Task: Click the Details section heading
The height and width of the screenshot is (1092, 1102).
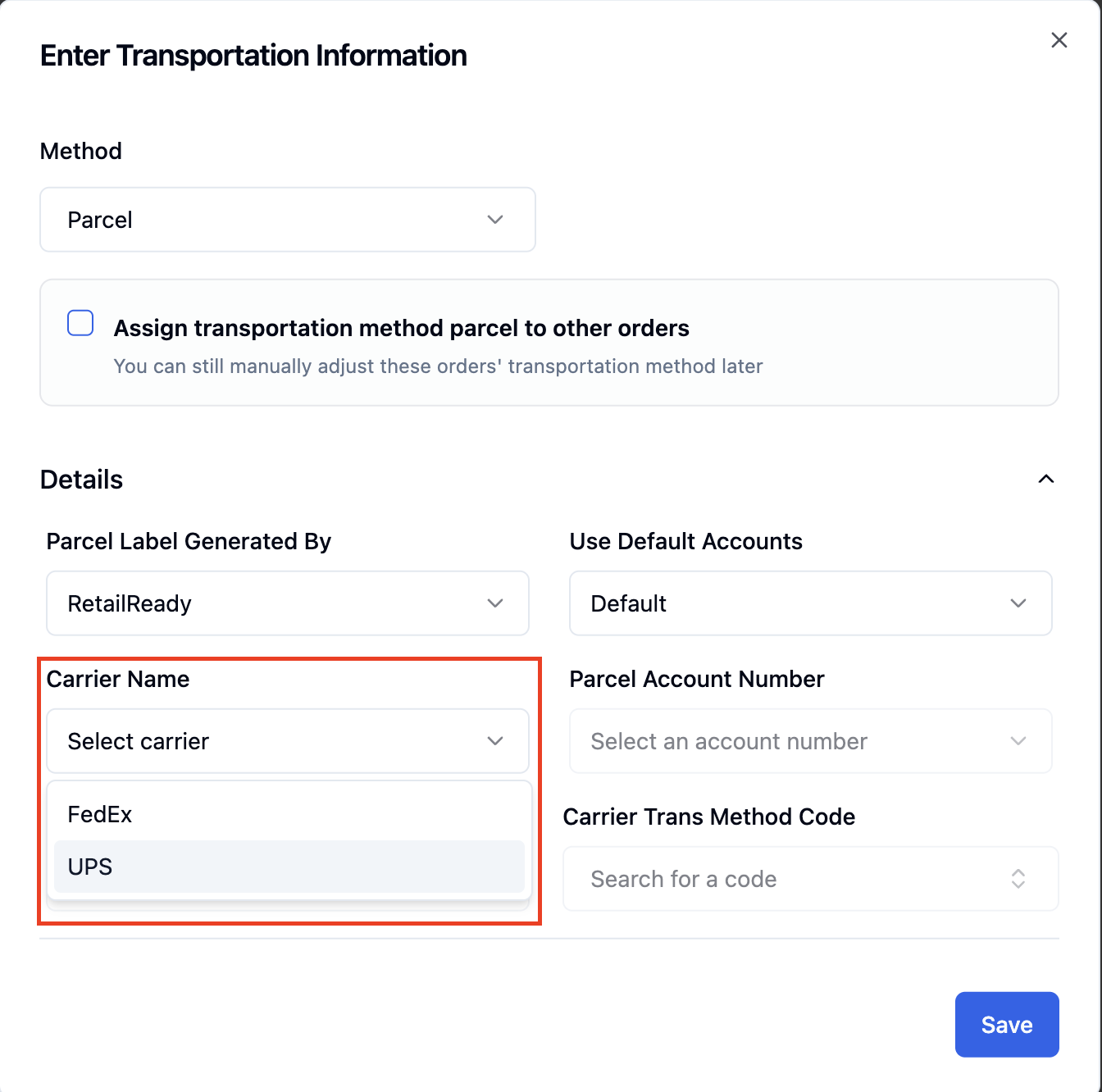Action: click(81, 480)
